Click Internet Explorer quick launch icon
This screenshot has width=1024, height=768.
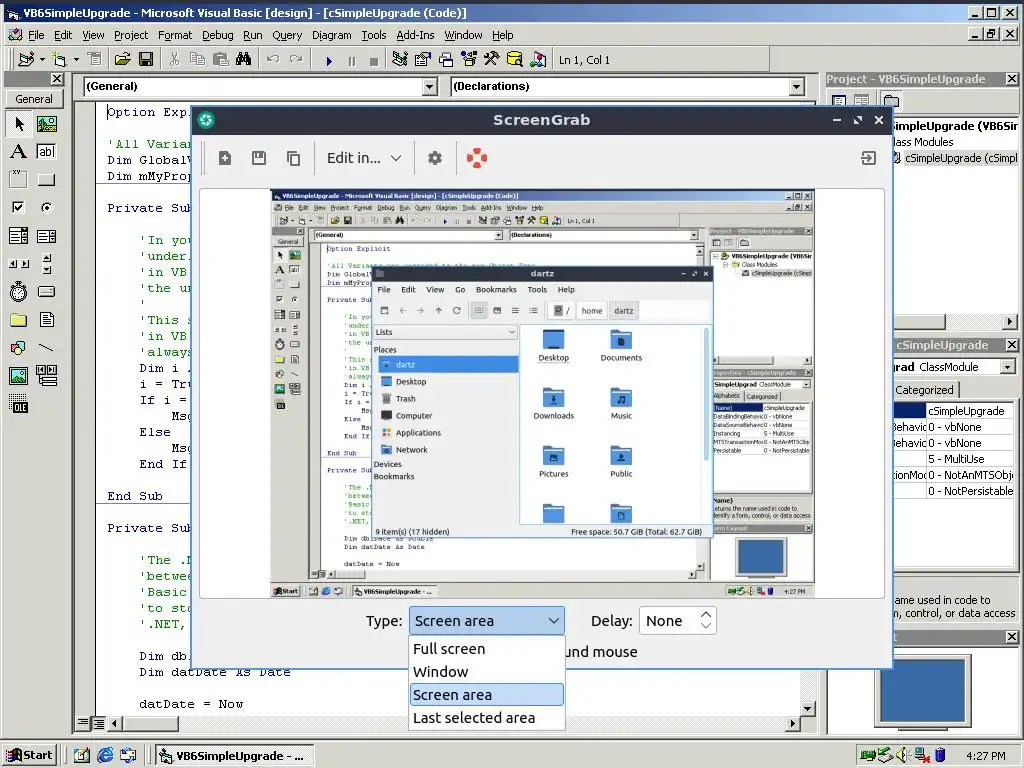[x=104, y=756]
